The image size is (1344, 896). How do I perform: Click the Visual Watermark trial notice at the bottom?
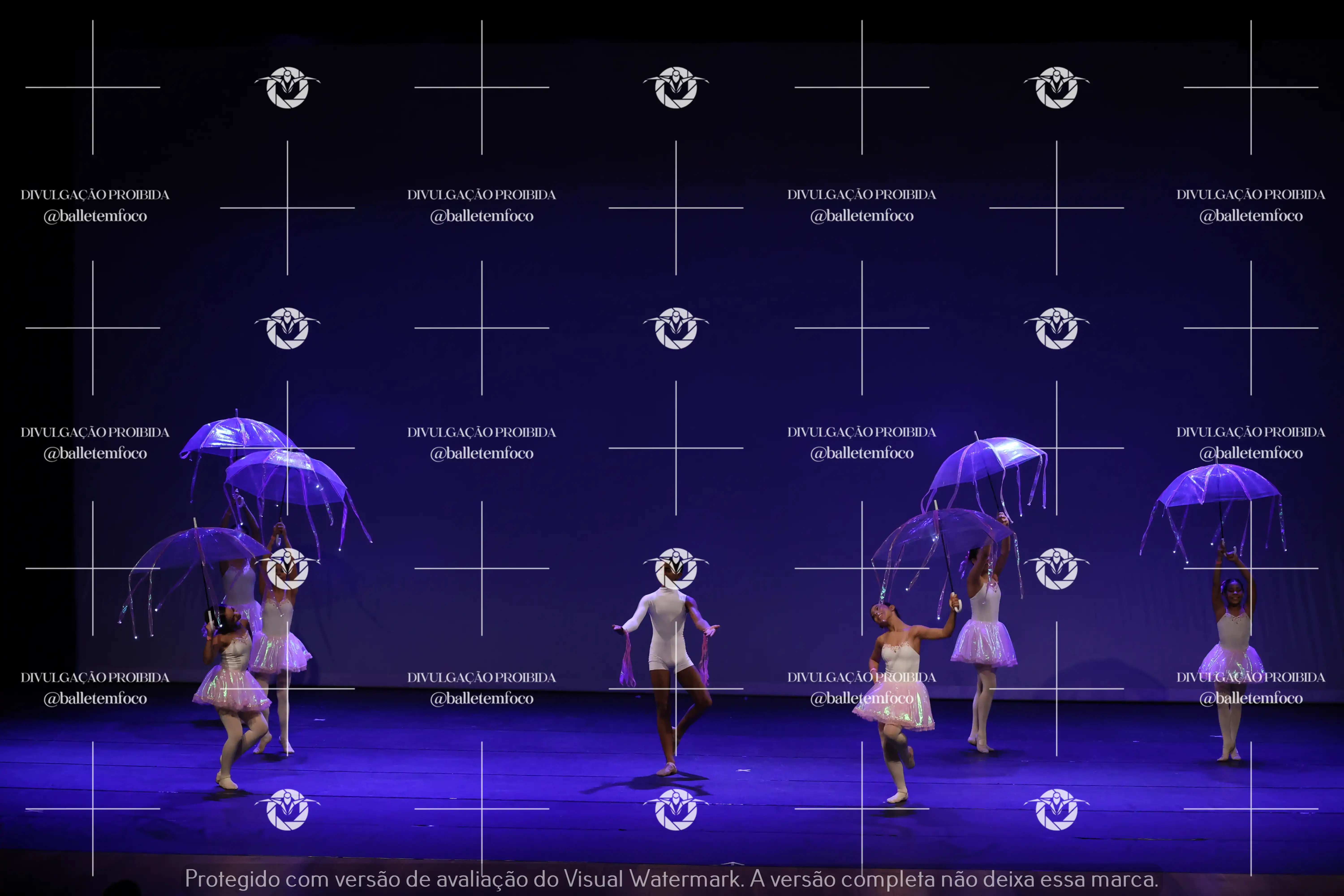tap(671, 879)
